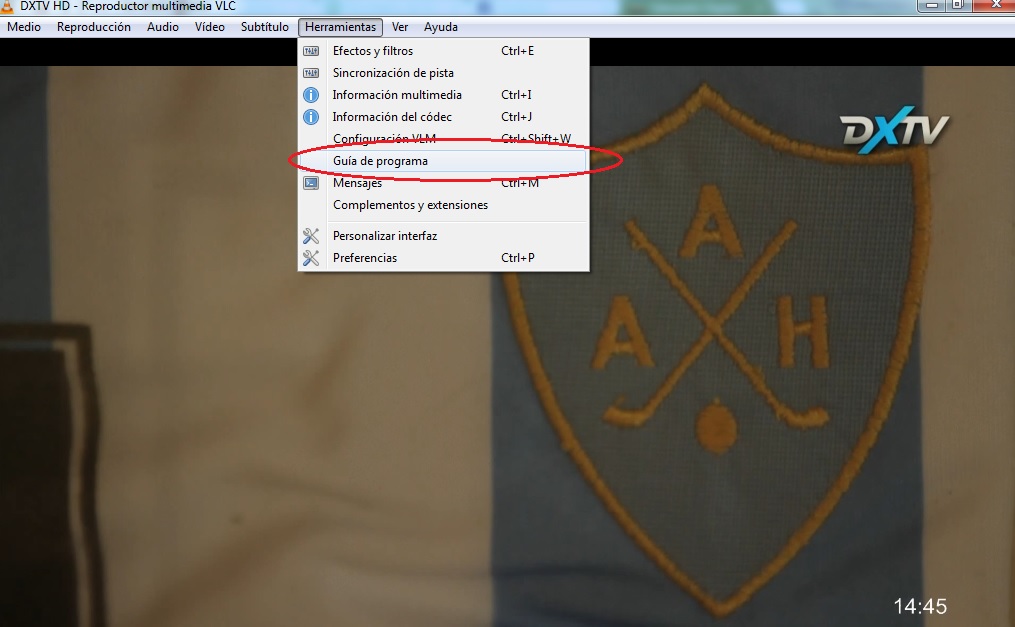This screenshot has width=1015, height=627.
Task: Open the Medio menu
Action: point(24,27)
